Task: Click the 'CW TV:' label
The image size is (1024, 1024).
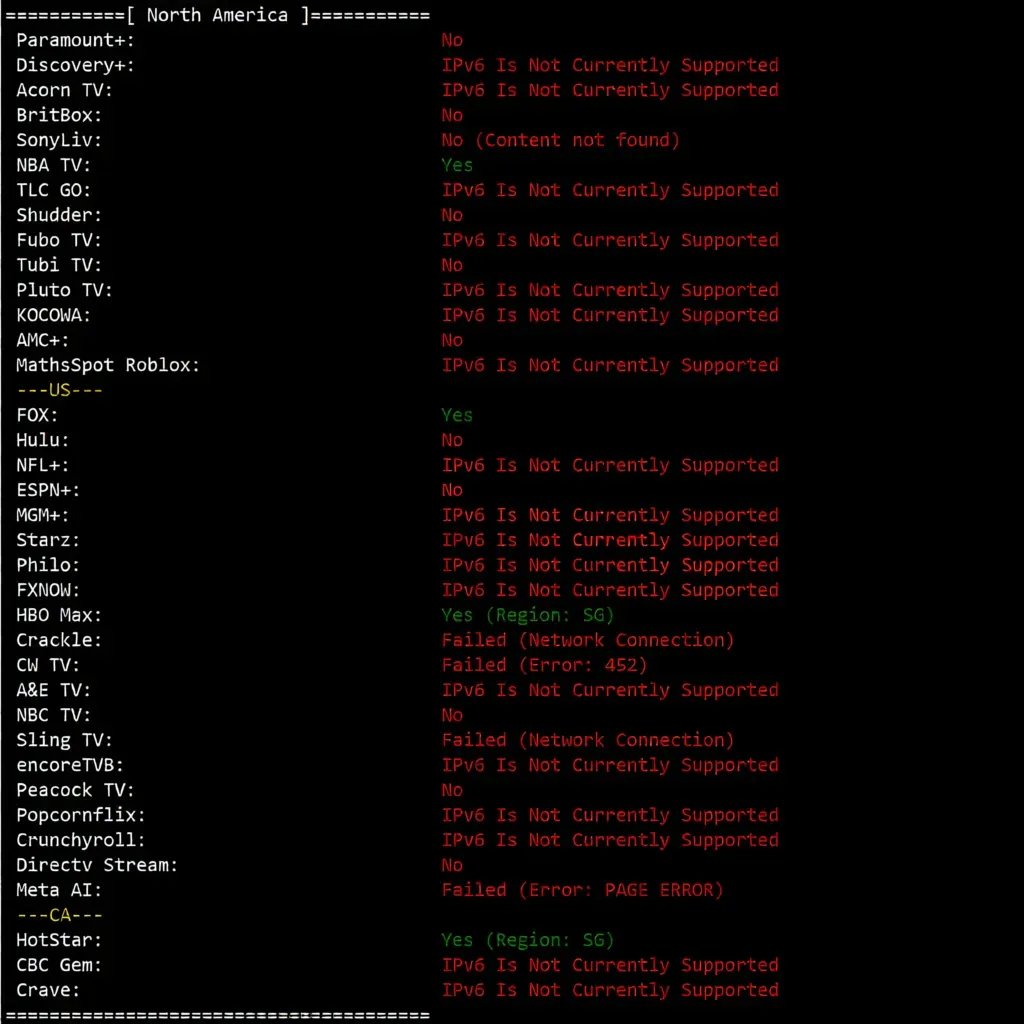Action: click(48, 665)
